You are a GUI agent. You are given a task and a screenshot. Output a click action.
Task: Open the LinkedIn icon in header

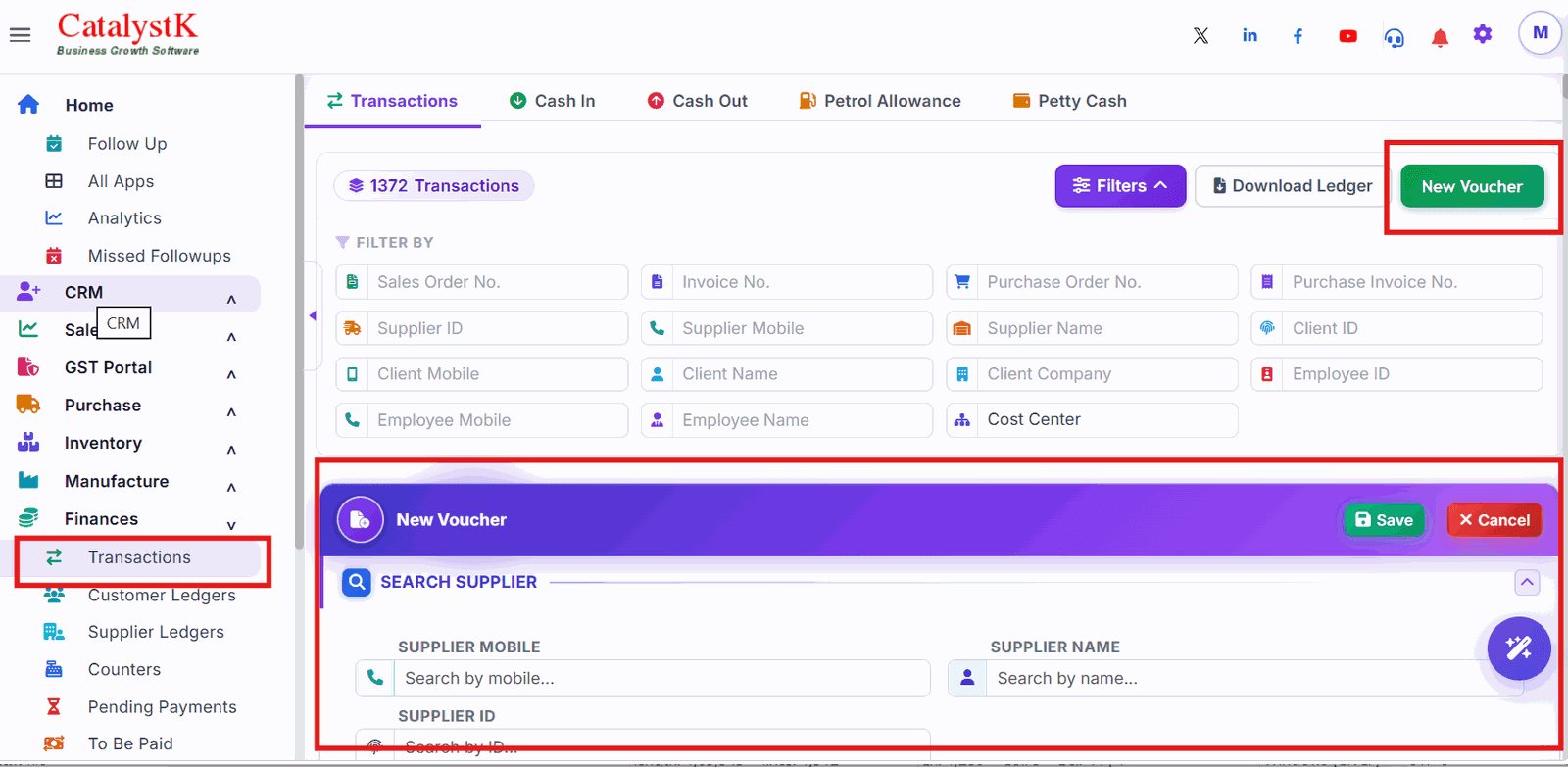click(1249, 36)
